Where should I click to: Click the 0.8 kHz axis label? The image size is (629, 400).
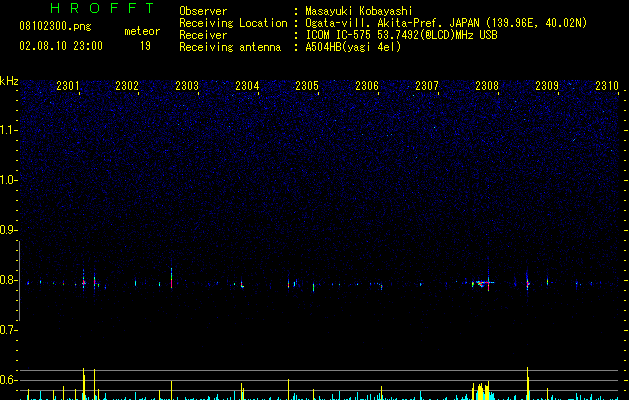[8, 280]
